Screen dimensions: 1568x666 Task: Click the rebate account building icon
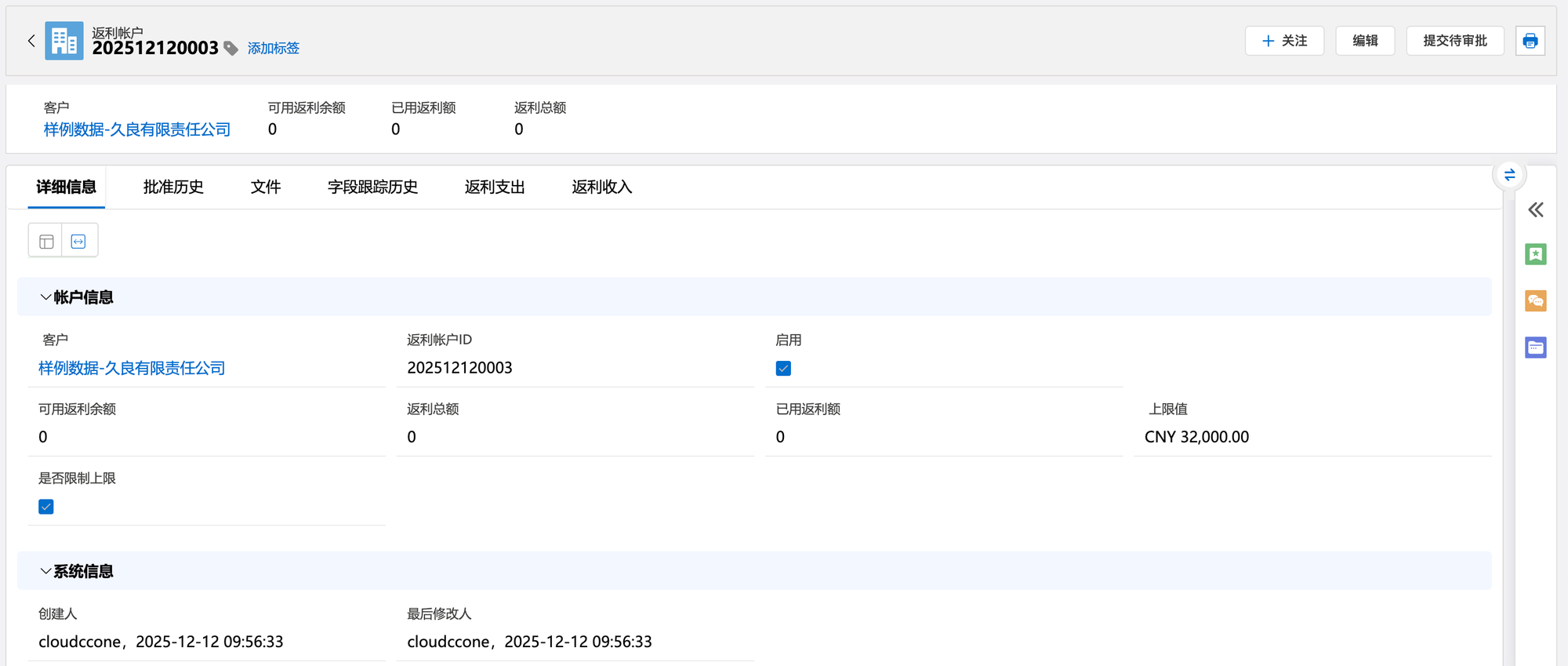point(64,41)
